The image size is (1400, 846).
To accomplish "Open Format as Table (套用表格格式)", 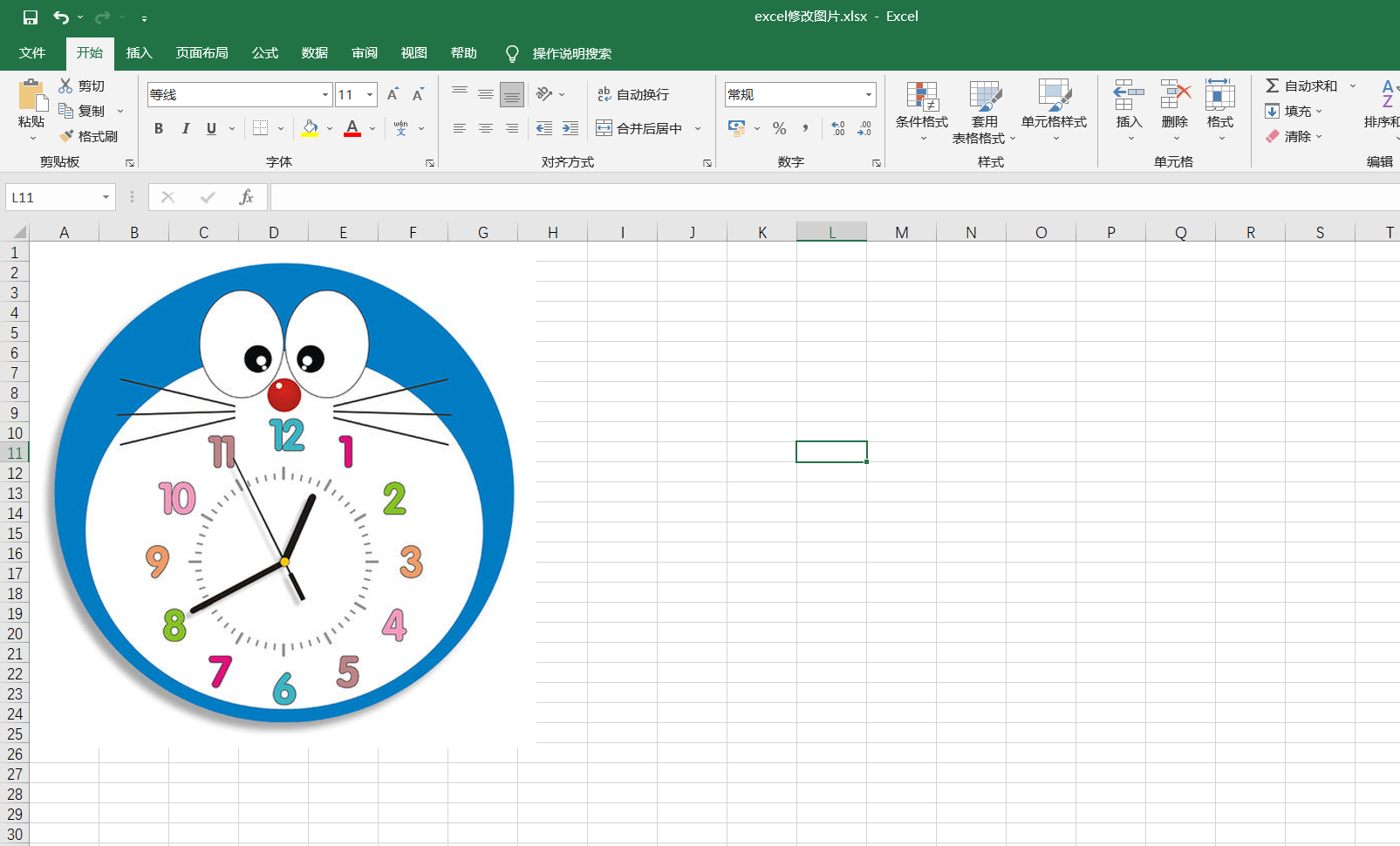I will tap(984, 112).
